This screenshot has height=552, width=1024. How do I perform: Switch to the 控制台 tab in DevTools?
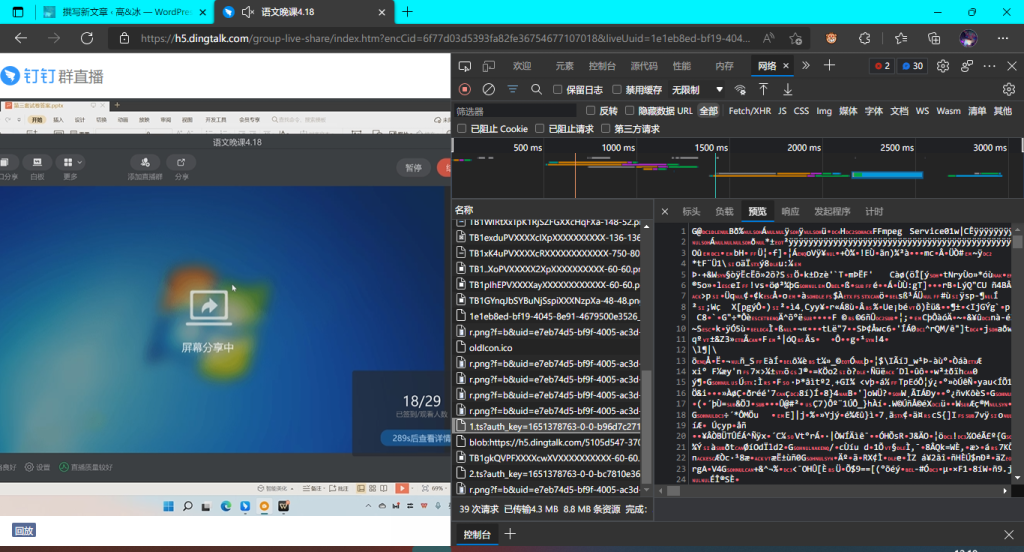pyautogui.click(x=602, y=66)
